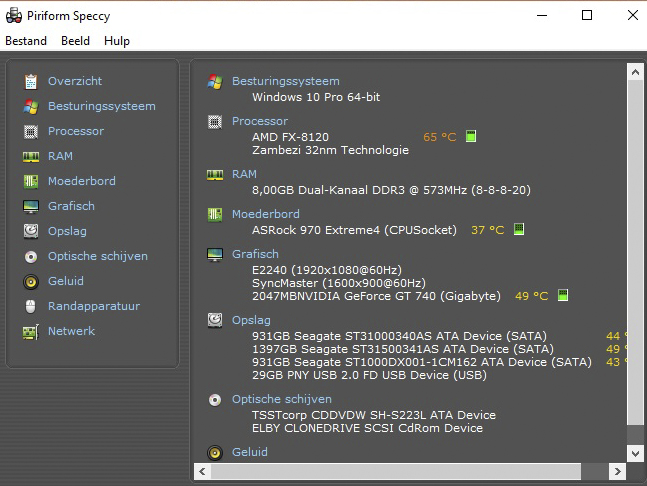Click the horizontal scrollbar right arrow
Image resolution: width=647 pixels, height=486 pixels.
pos(615,471)
